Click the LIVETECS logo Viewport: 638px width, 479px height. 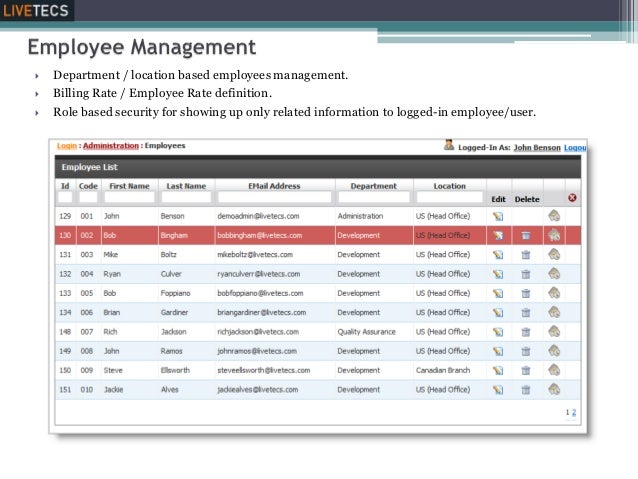tap(36, 10)
